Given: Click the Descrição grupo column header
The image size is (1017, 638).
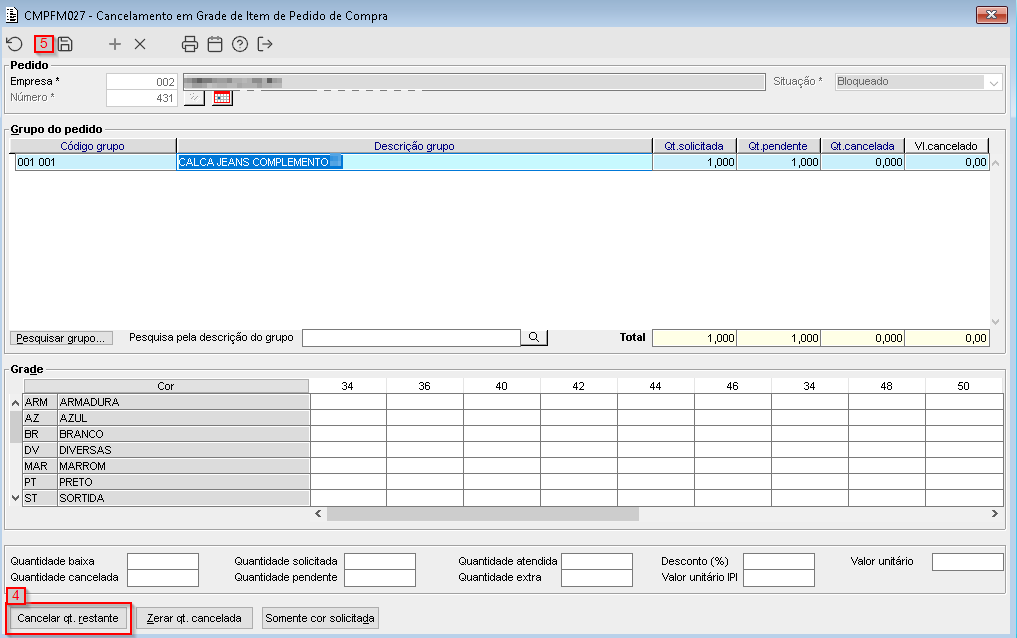Looking at the screenshot, I should click(x=414, y=146).
